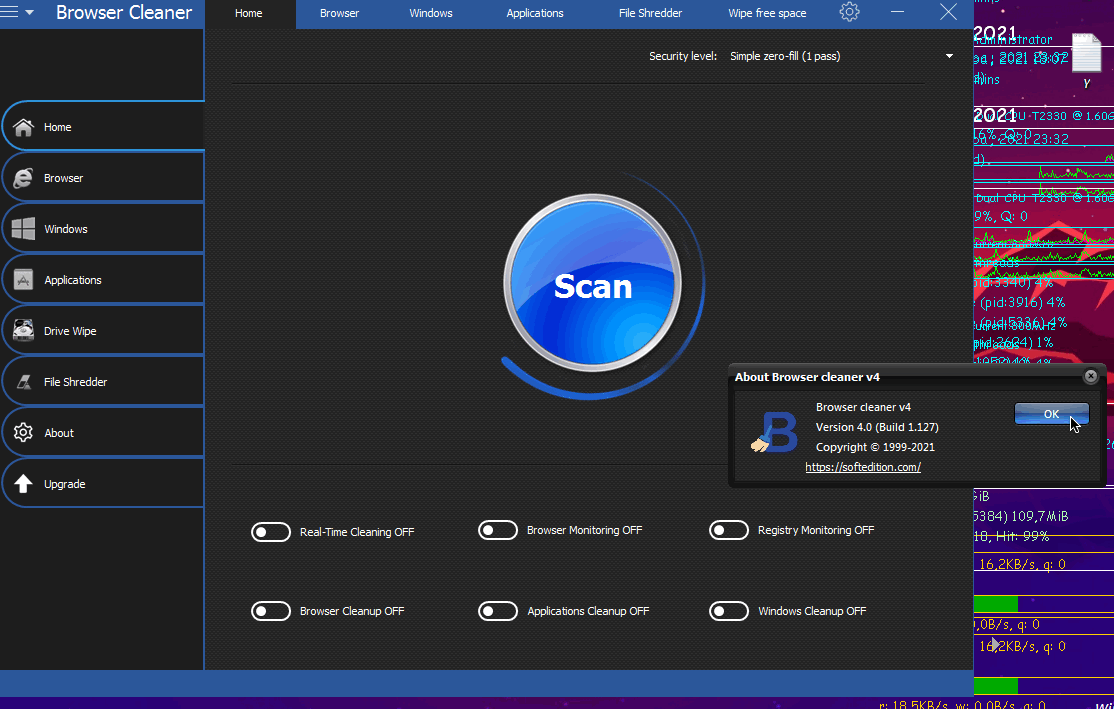Click the About sidebar label
Image resolution: width=1114 pixels, height=709 pixels.
59,433
